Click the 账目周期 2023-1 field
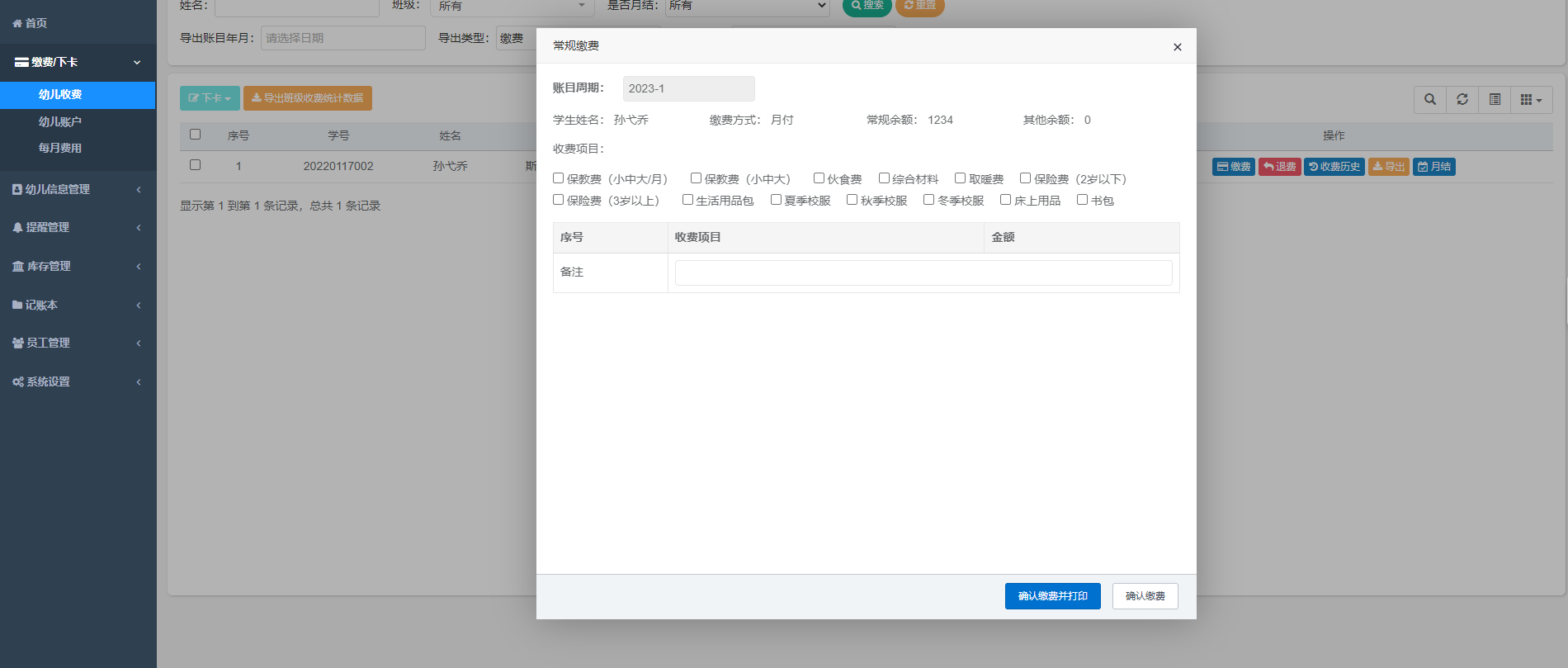This screenshot has height=668, width=1568. 689,88
